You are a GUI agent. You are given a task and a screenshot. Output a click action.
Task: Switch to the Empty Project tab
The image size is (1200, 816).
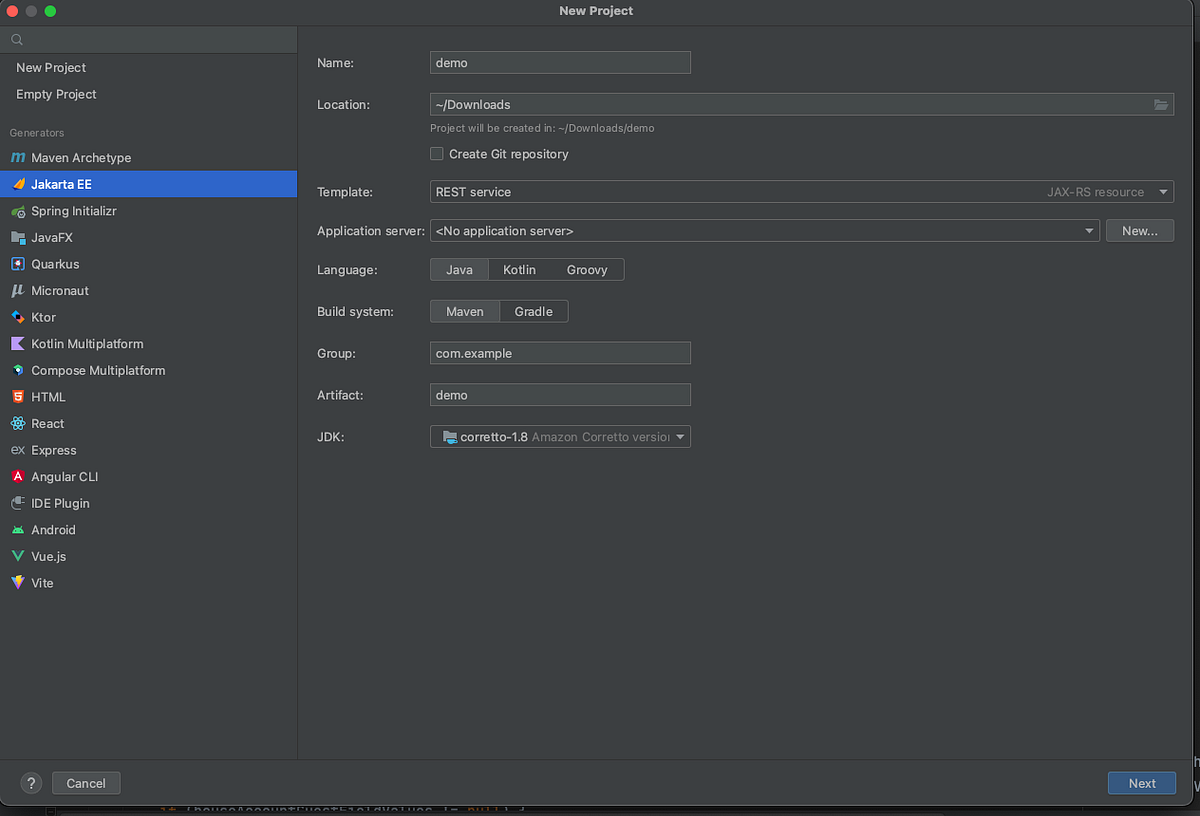[56, 94]
